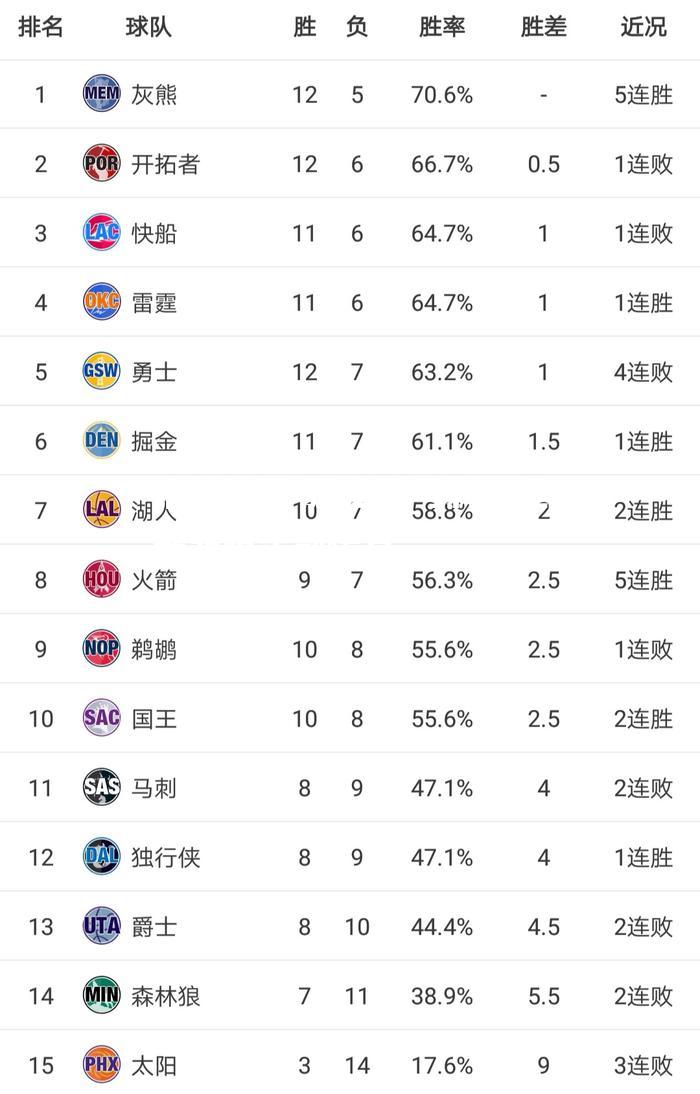Screen dimensions: 700x1094
Task: Click the Portland POR team logo
Action: [102, 163]
